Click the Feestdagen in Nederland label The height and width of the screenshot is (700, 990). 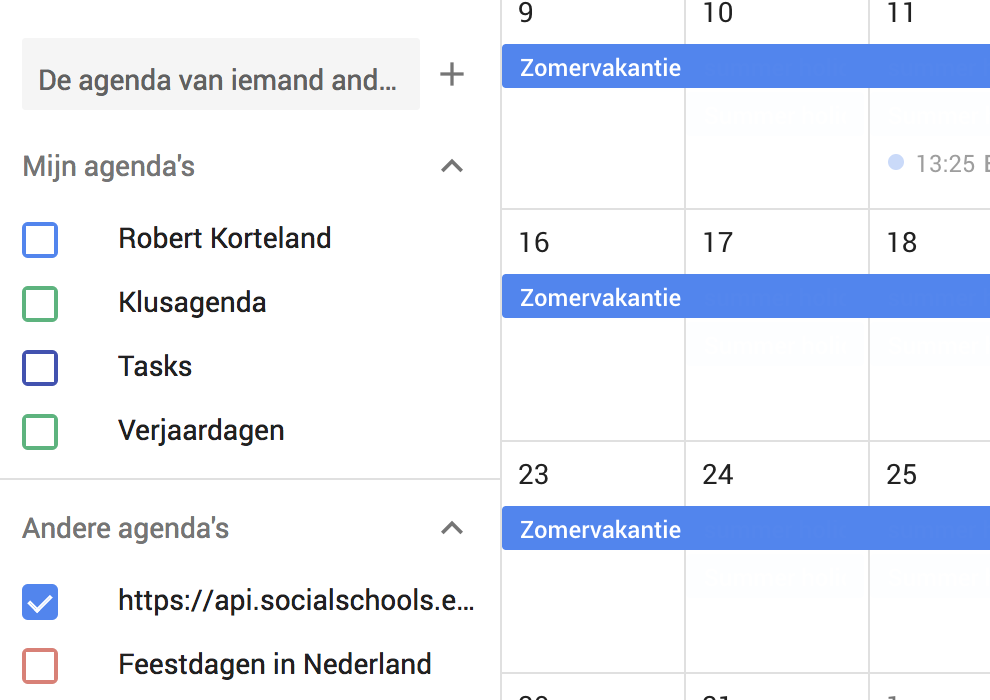point(275,664)
